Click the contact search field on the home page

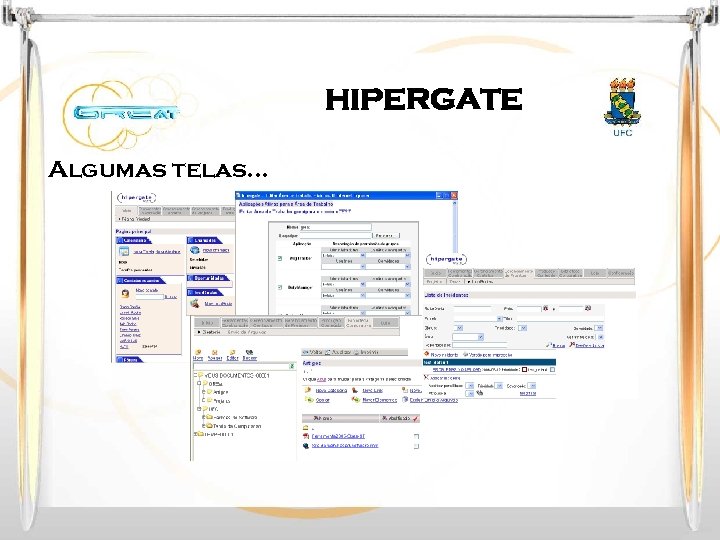[149, 297]
